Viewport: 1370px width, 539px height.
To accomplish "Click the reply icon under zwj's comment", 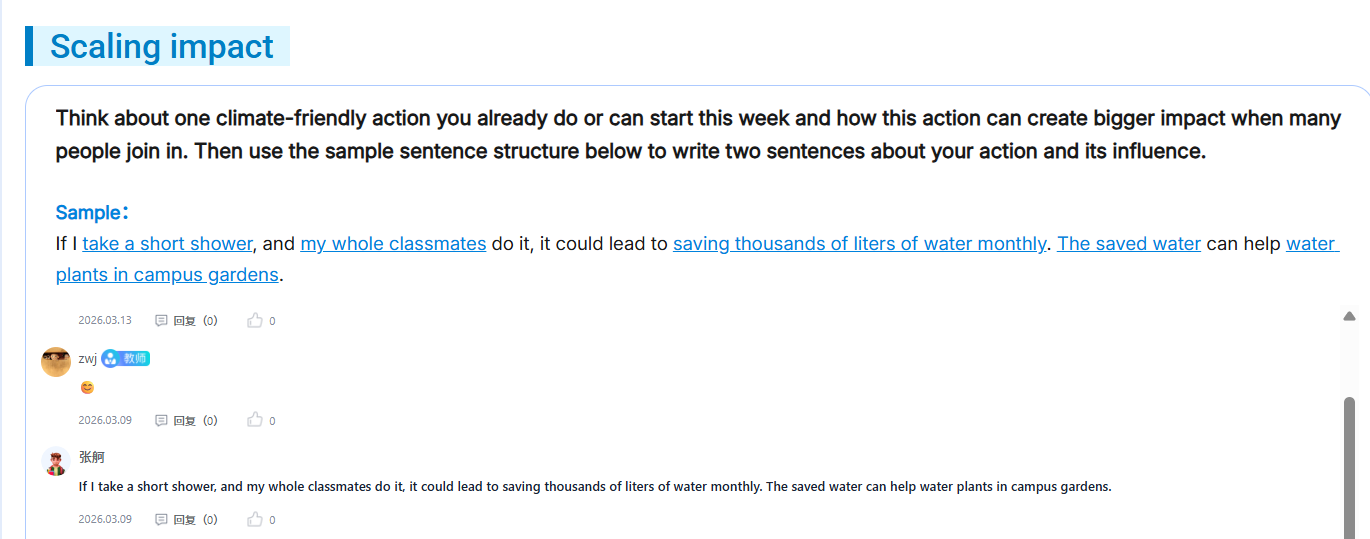I will click(161, 420).
